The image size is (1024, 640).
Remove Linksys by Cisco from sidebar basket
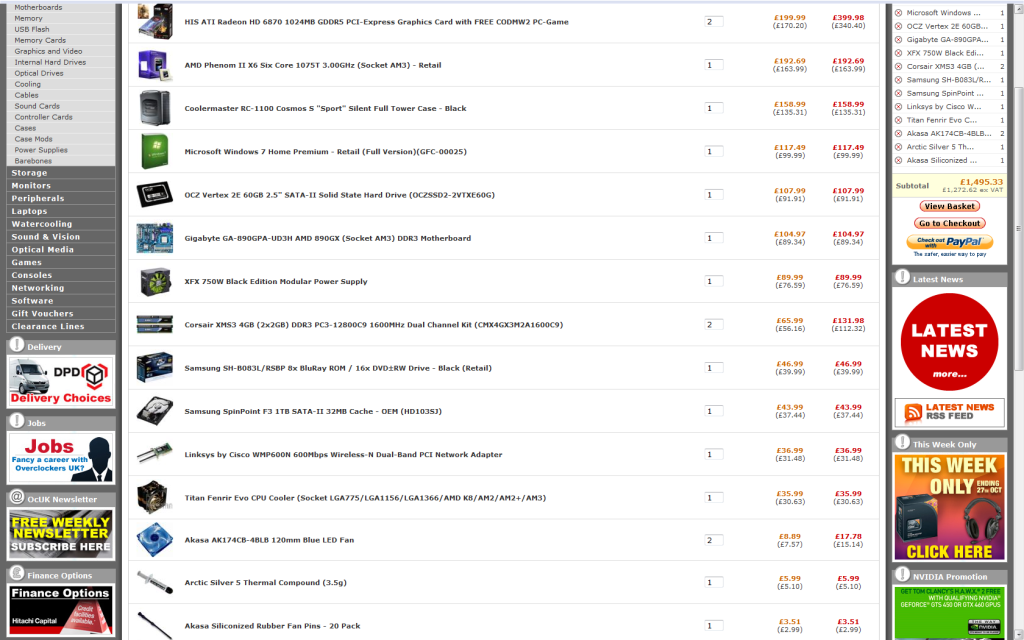898,106
